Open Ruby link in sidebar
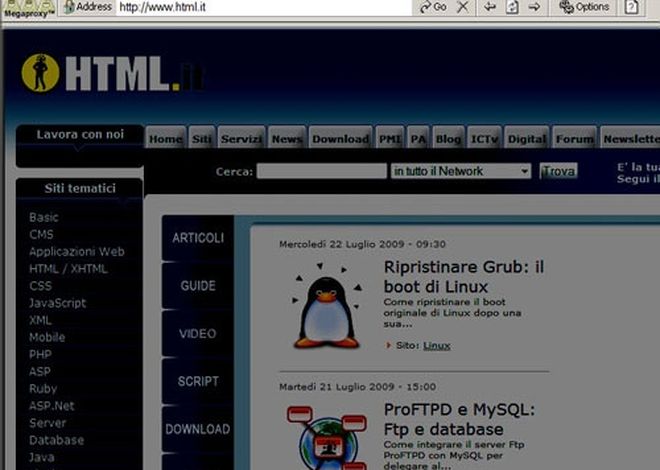 tap(43, 388)
